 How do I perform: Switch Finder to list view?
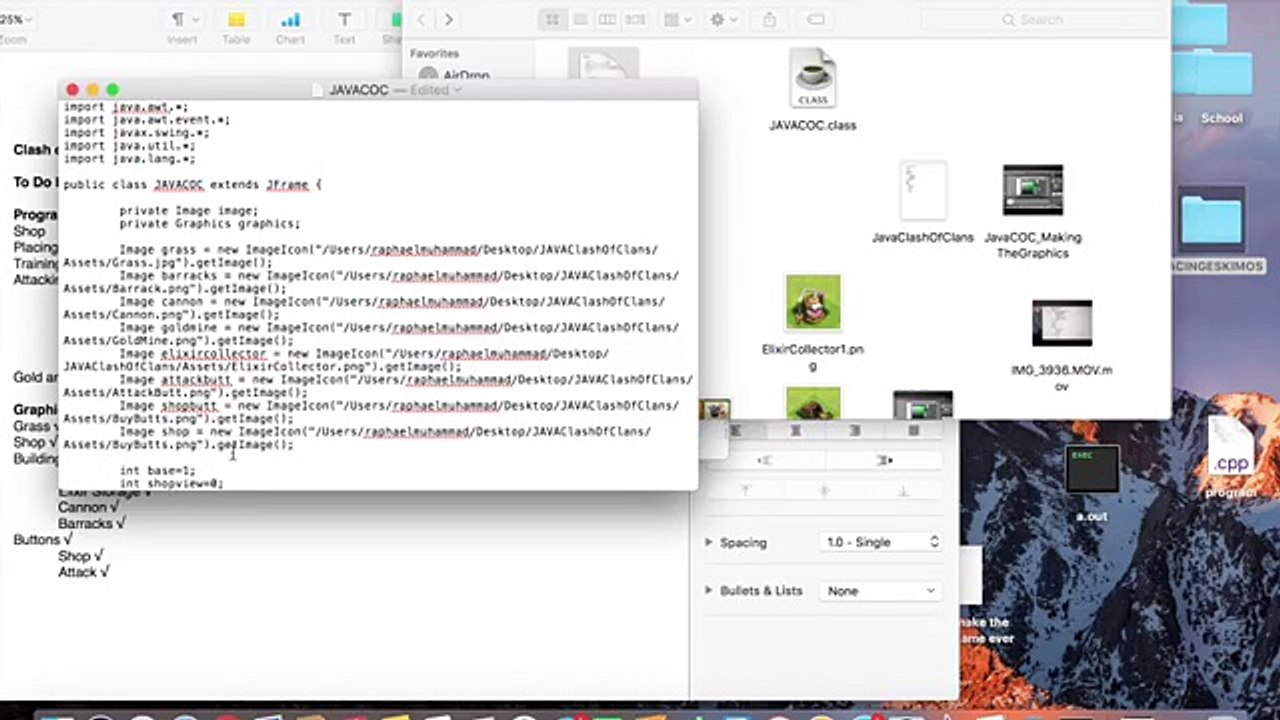pos(579,19)
